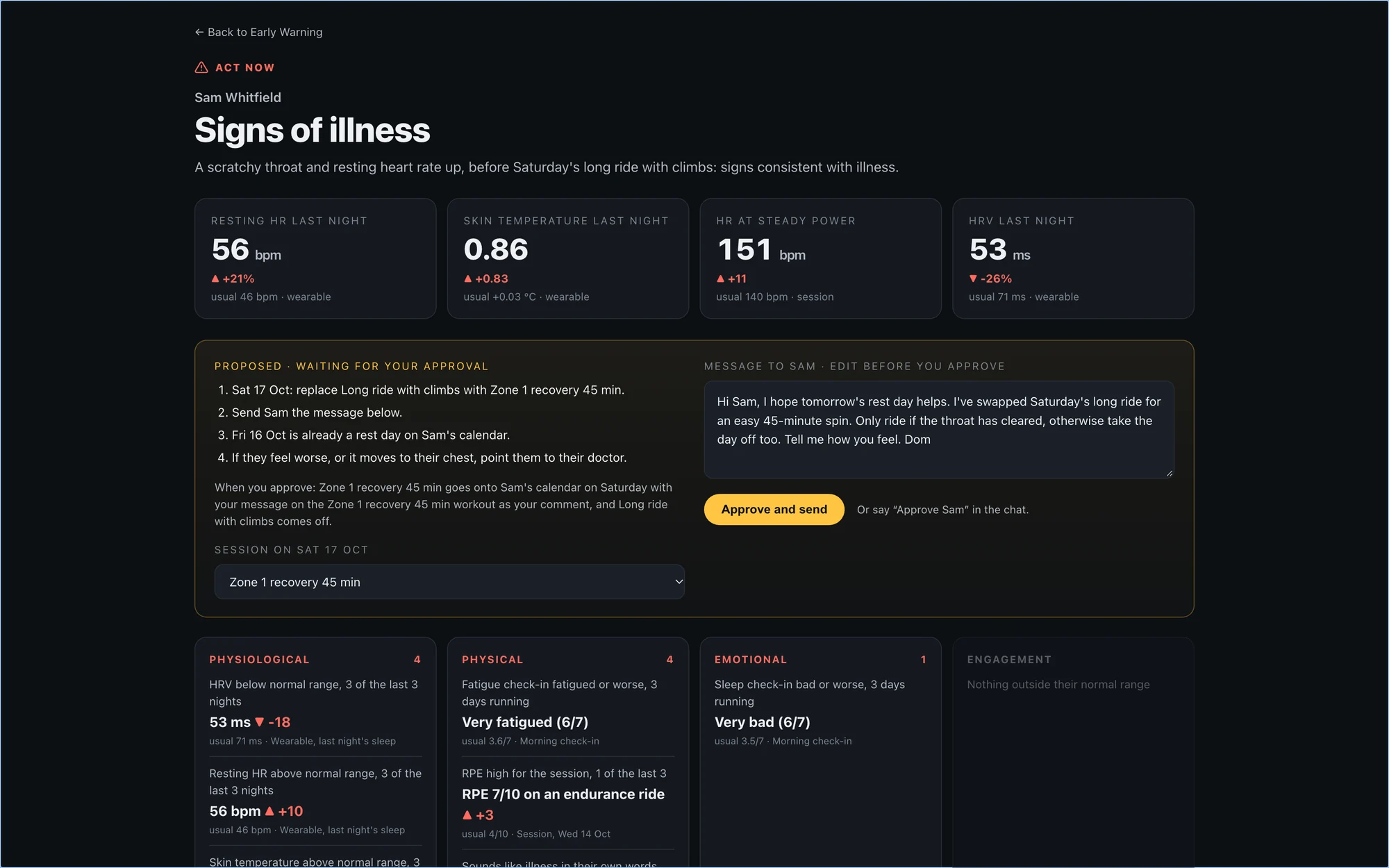Click the Physiological count badge 4
Screen dimensions: 1389x868
click(x=417, y=660)
